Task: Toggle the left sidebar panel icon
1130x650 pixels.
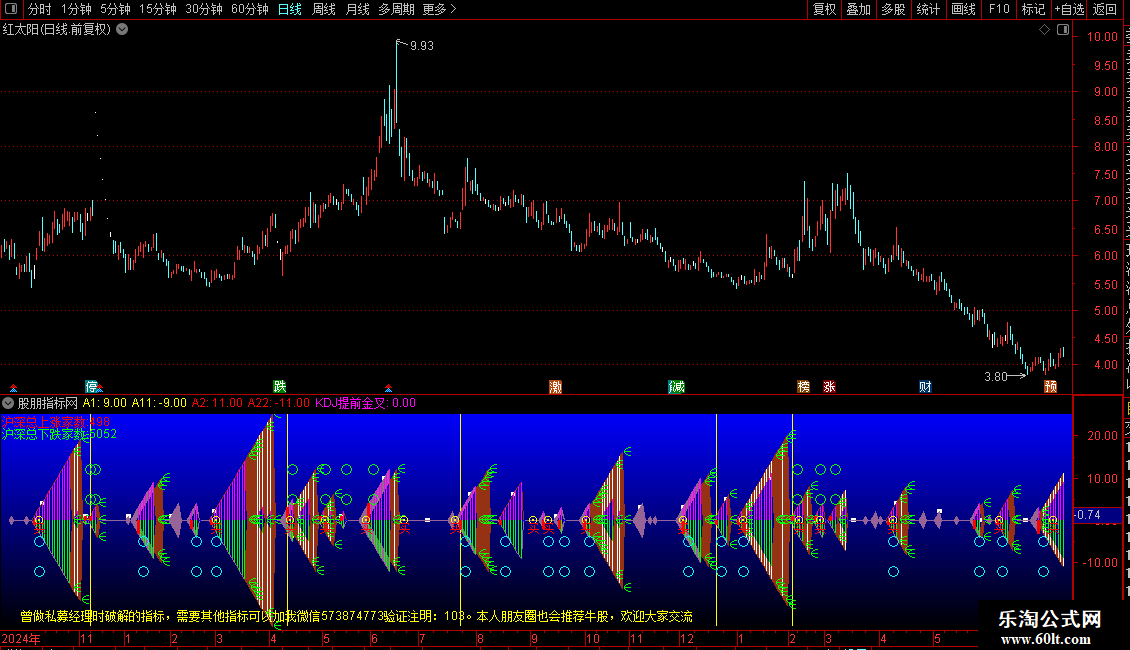Action: pos(11,9)
